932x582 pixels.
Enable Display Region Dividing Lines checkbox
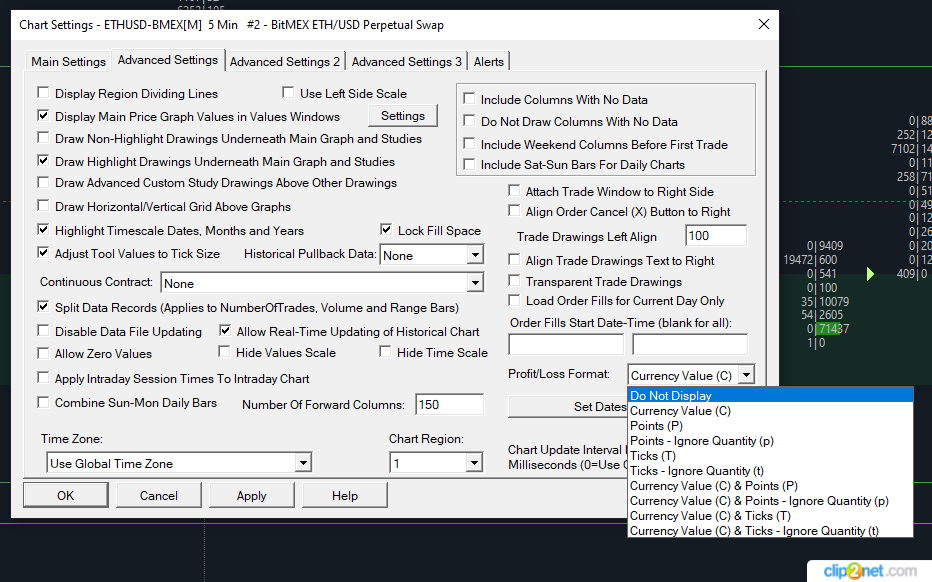pos(43,93)
